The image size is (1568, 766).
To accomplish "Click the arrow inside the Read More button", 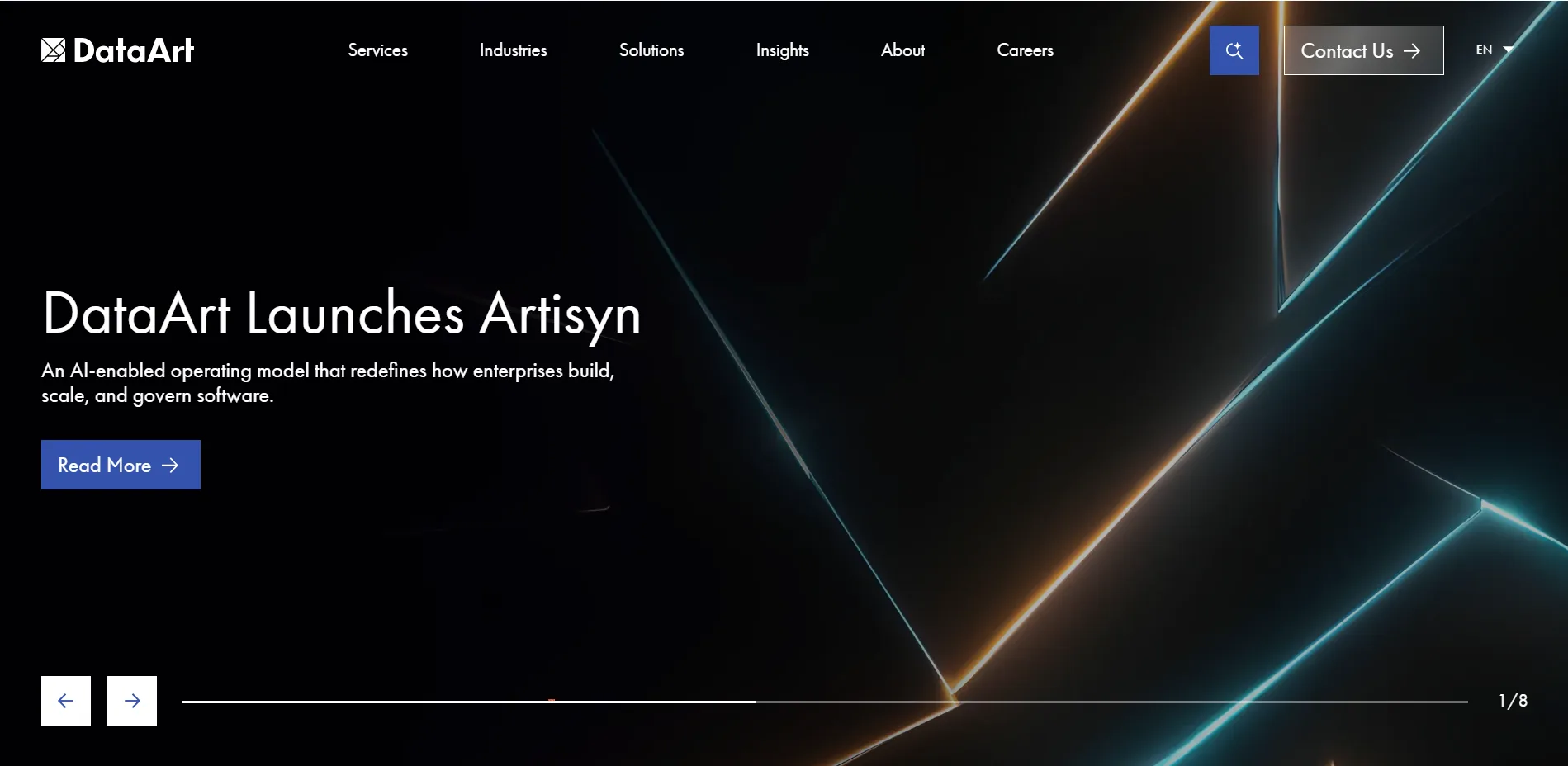I will coord(170,465).
